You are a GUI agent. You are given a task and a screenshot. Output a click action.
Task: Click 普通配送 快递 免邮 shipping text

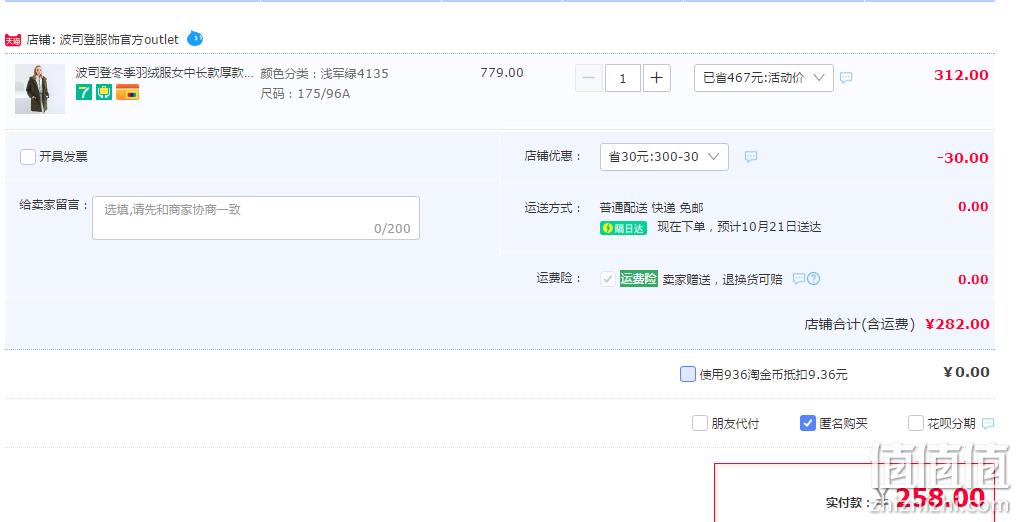[x=651, y=208]
